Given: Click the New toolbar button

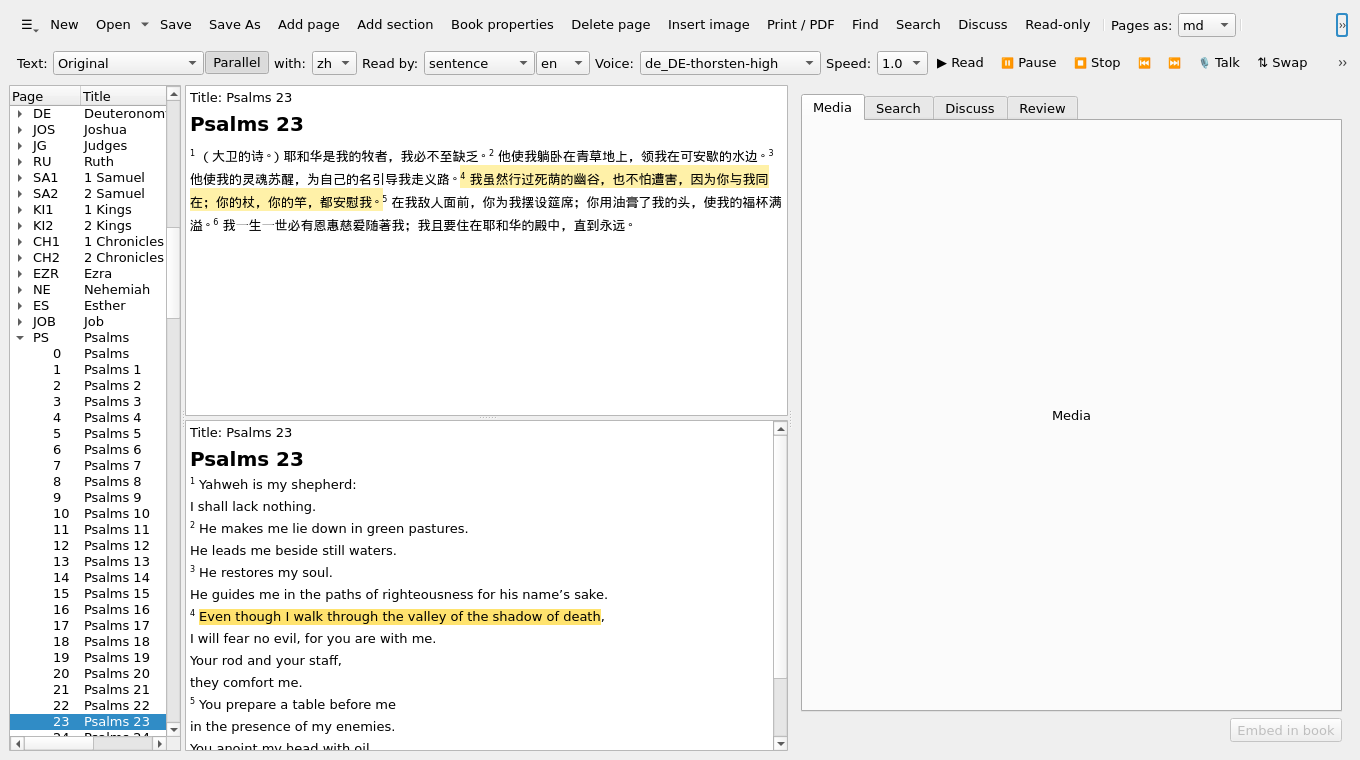Looking at the screenshot, I should click(64, 25).
